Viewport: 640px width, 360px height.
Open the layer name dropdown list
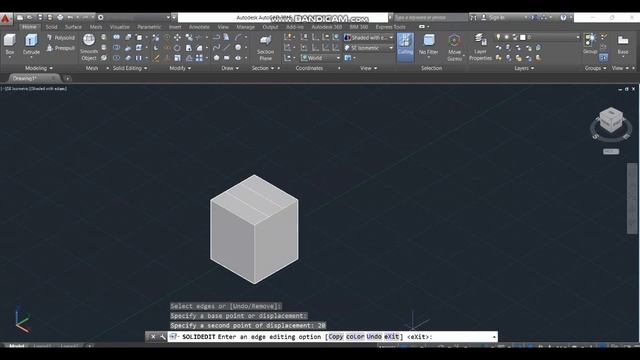(x=578, y=37)
